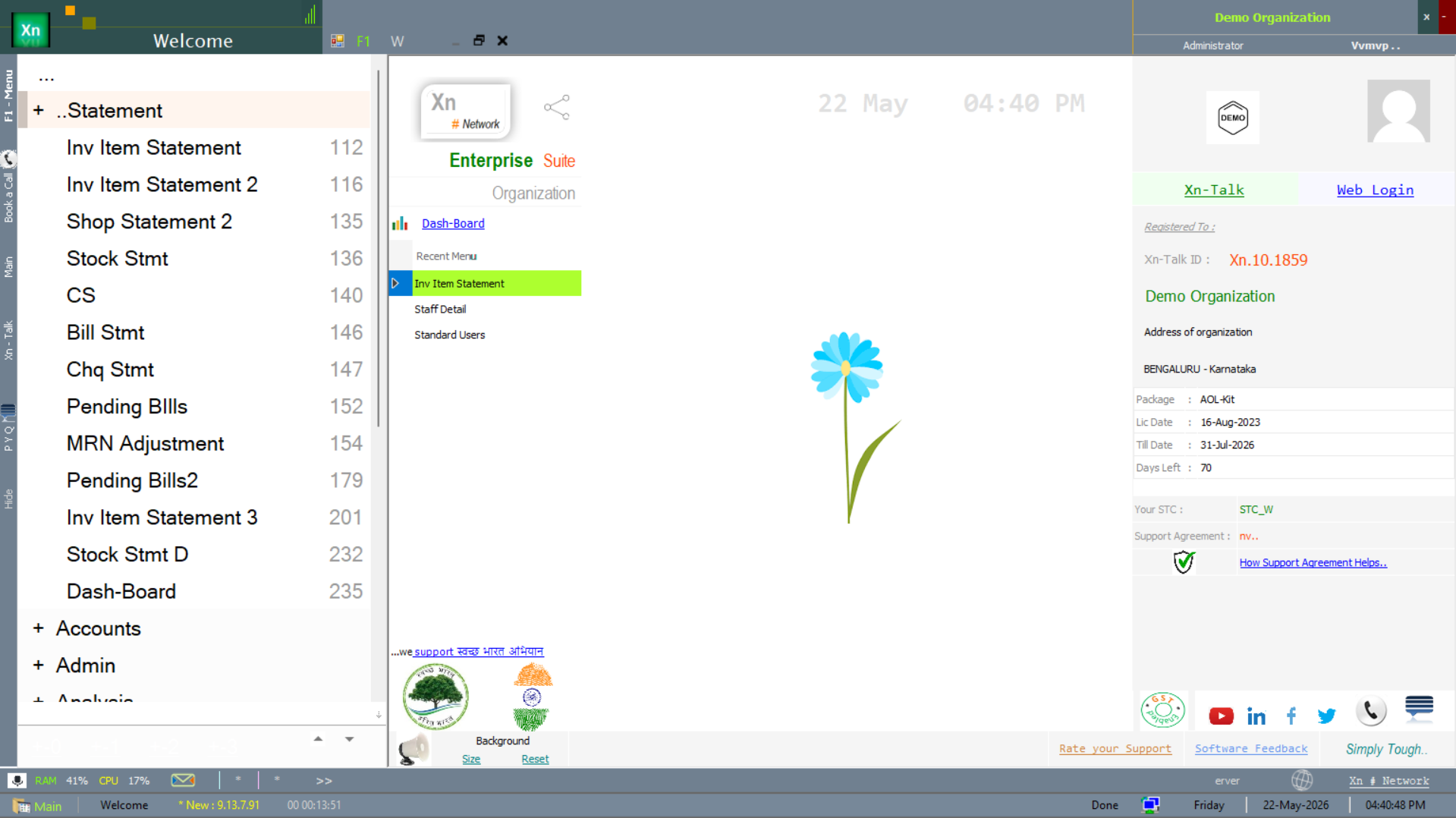Click the restore window icon in tab bar
The height and width of the screenshot is (818, 1456).
(x=479, y=40)
